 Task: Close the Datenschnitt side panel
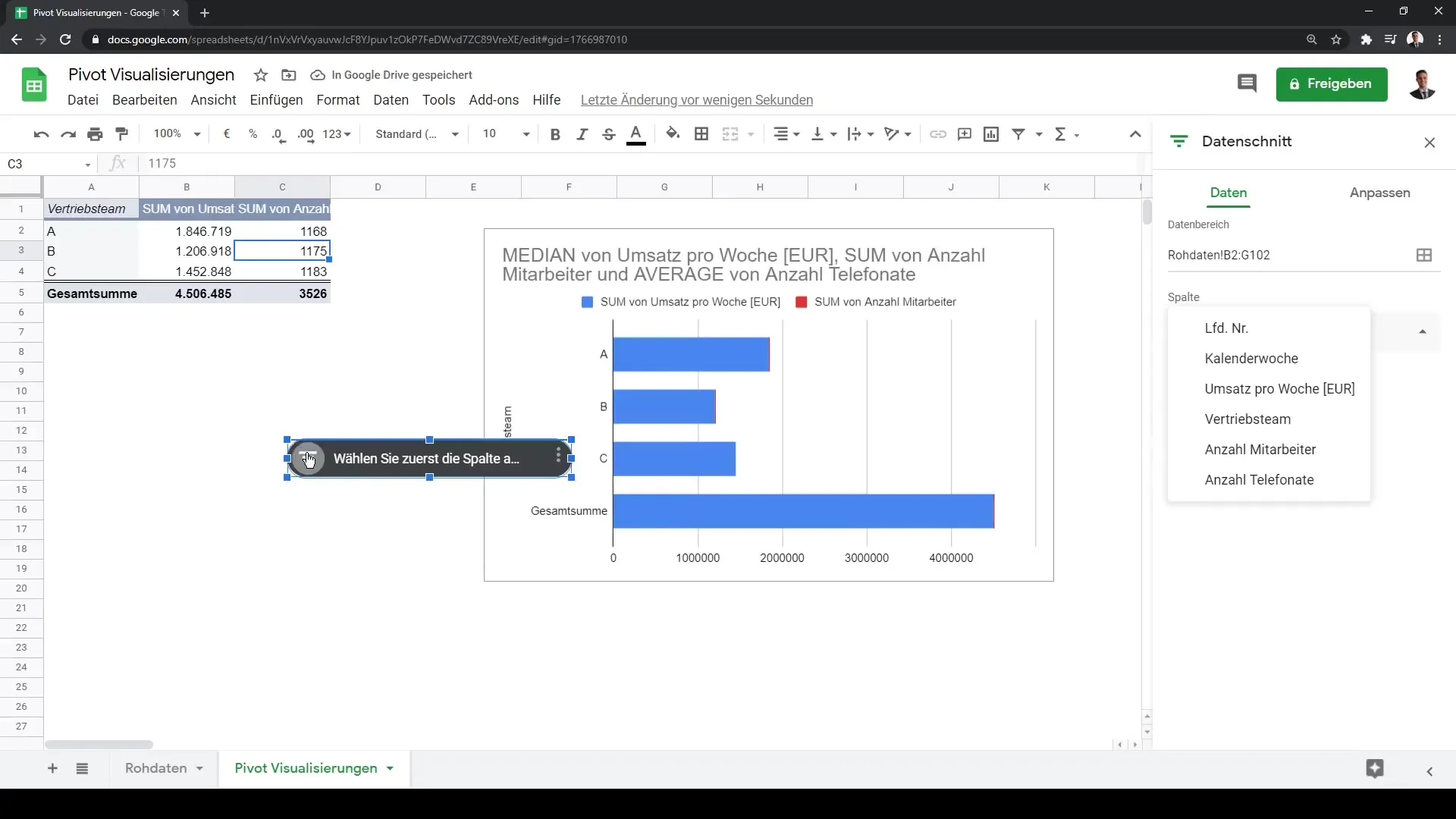click(1429, 143)
